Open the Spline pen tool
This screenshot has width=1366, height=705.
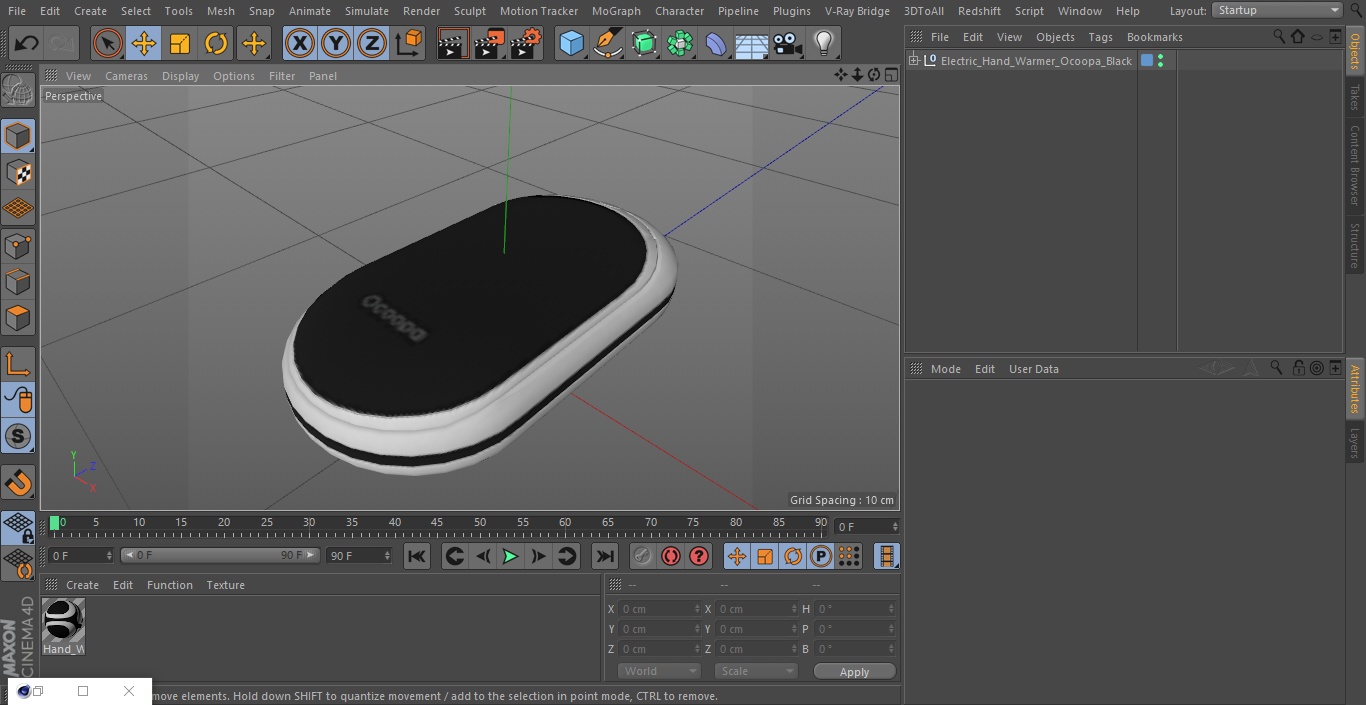pos(607,44)
